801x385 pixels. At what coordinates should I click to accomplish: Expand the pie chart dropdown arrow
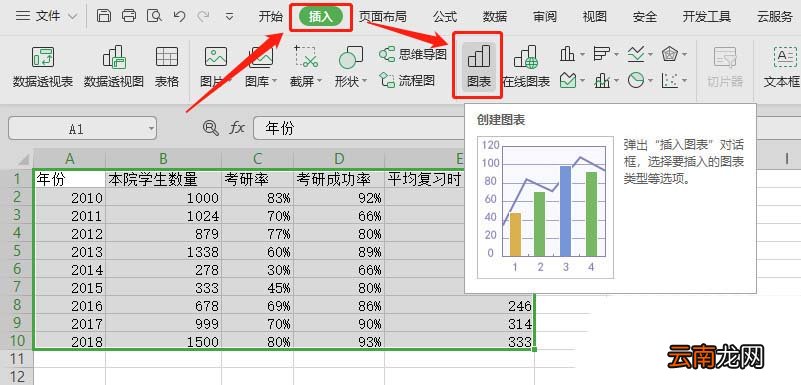650,81
